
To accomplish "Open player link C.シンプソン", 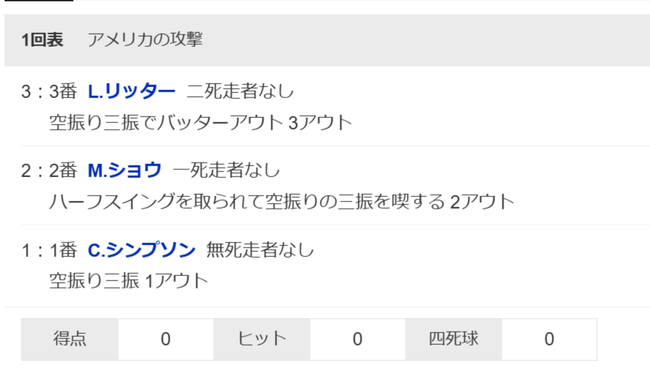I will tap(141, 250).
